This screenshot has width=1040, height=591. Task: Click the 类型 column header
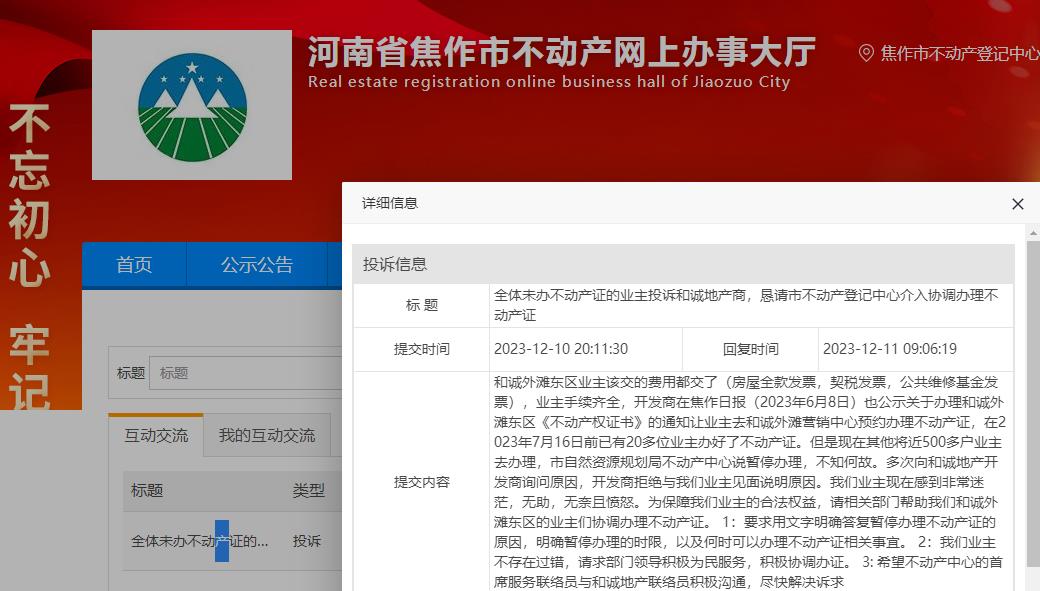click(308, 491)
